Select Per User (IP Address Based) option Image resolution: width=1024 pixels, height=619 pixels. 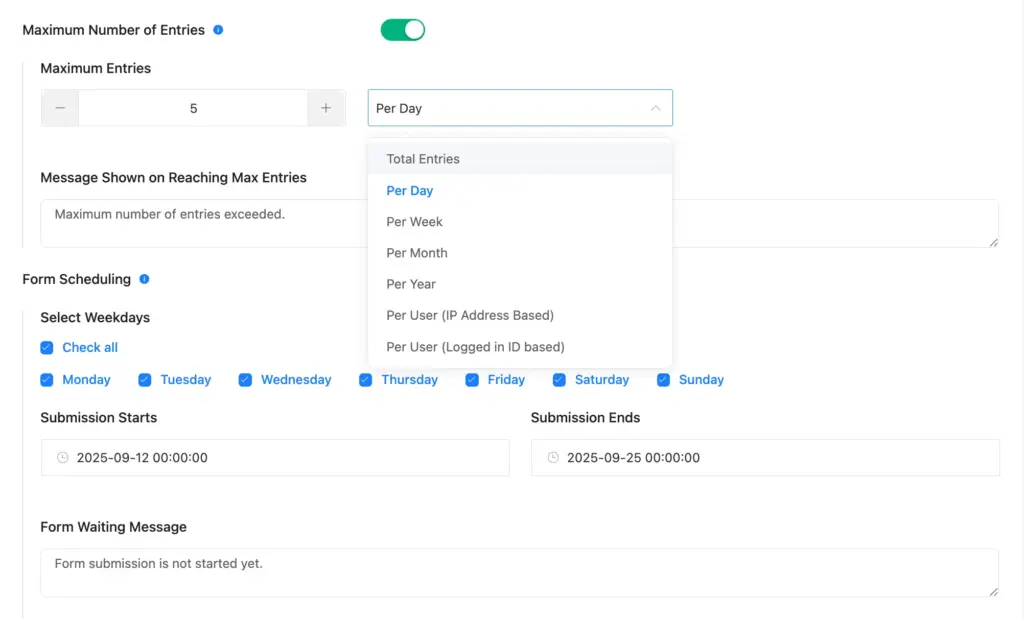[470, 315]
